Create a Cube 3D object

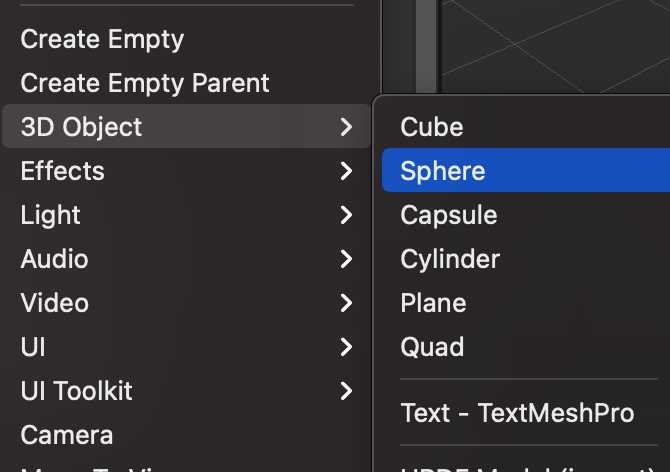click(x=432, y=127)
